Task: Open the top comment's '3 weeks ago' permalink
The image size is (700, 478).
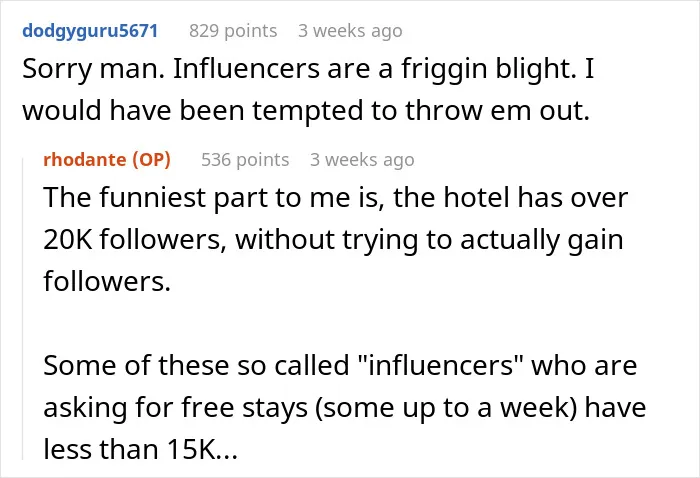Action: pos(350,31)
